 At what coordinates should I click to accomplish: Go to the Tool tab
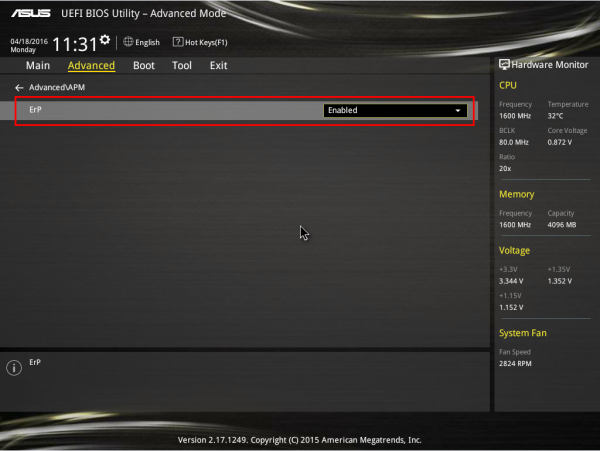click(182, 65)
